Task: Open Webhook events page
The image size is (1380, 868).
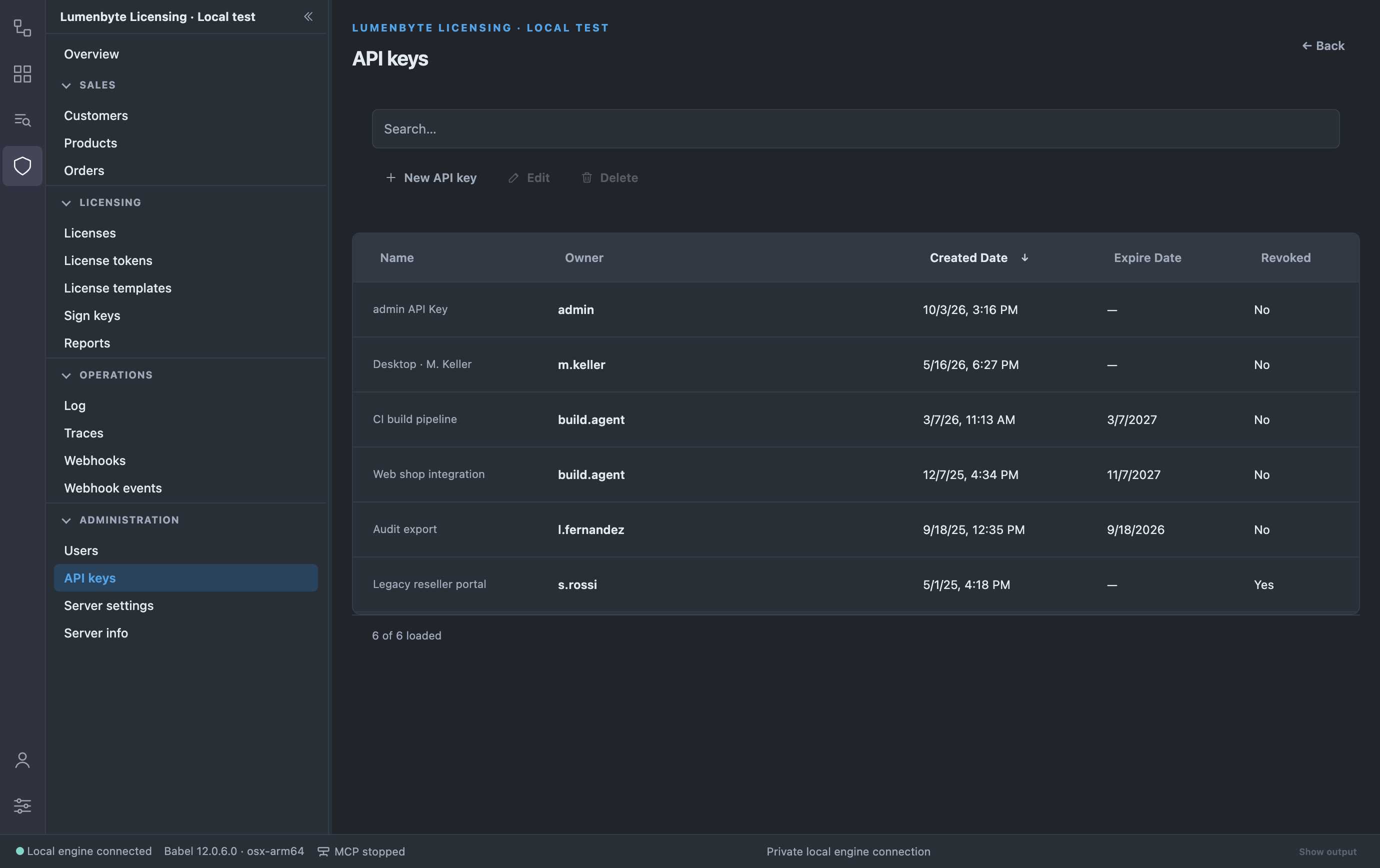Action: 185,488
